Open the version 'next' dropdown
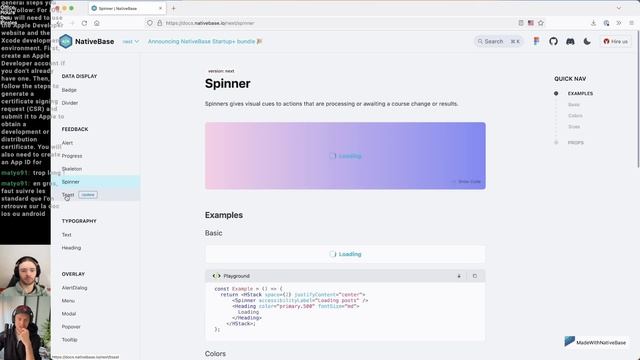 [131, 42]
